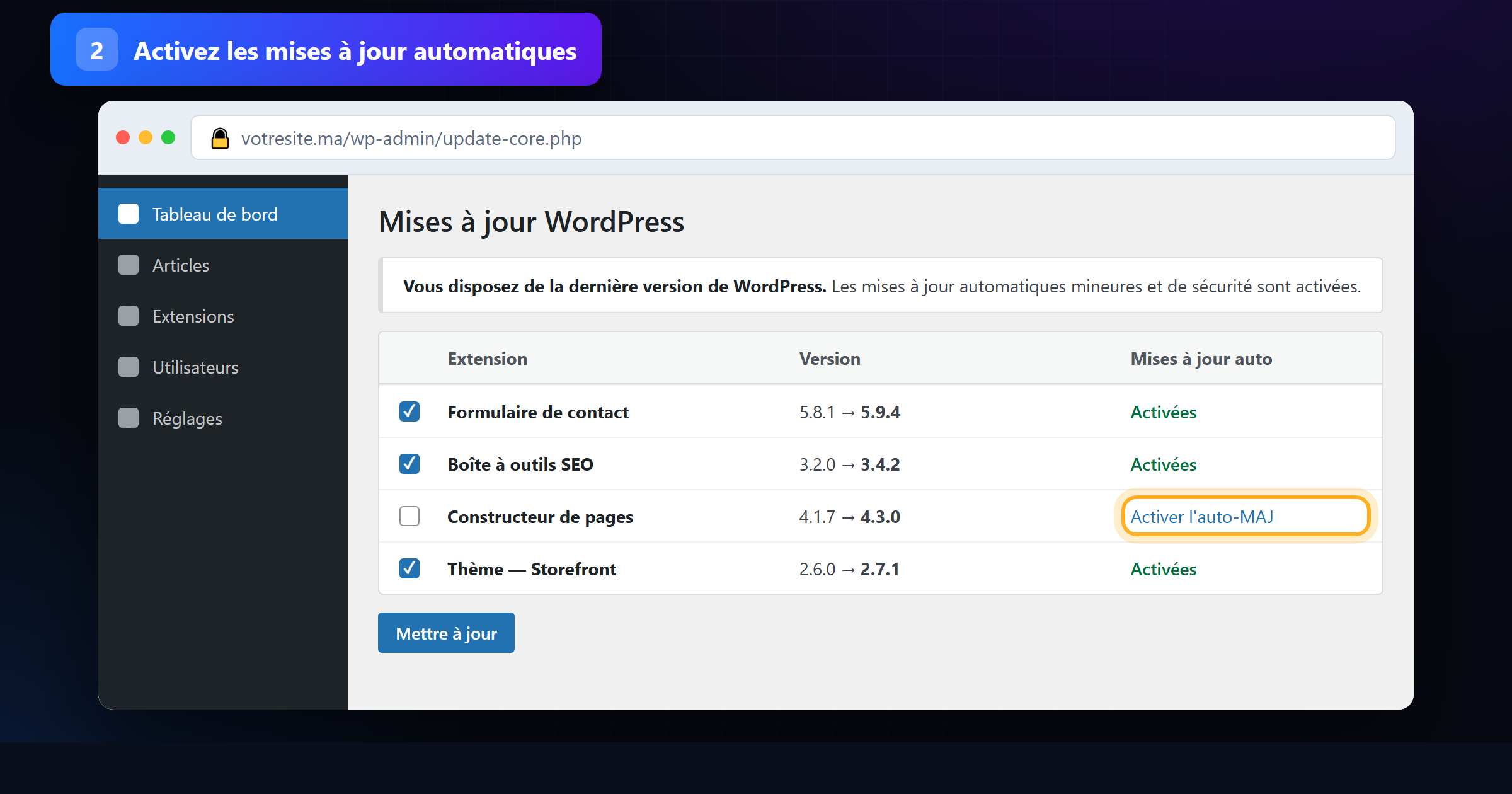The width and height of the screenshot is (1512, 794).
Task: Click the green maximize window dot
Action: [x=168, y=137]
